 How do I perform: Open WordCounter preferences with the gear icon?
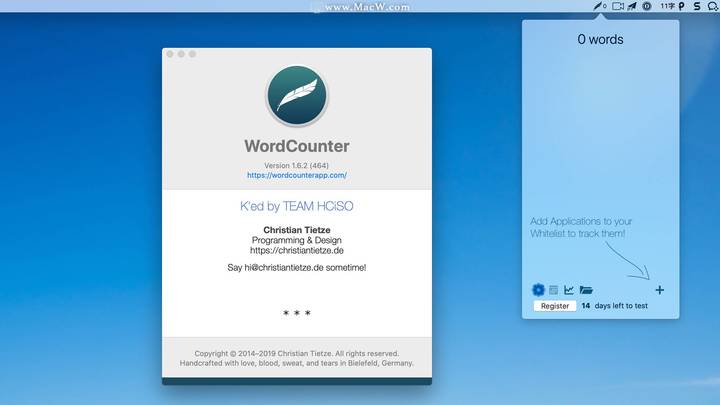coord(538,290)
